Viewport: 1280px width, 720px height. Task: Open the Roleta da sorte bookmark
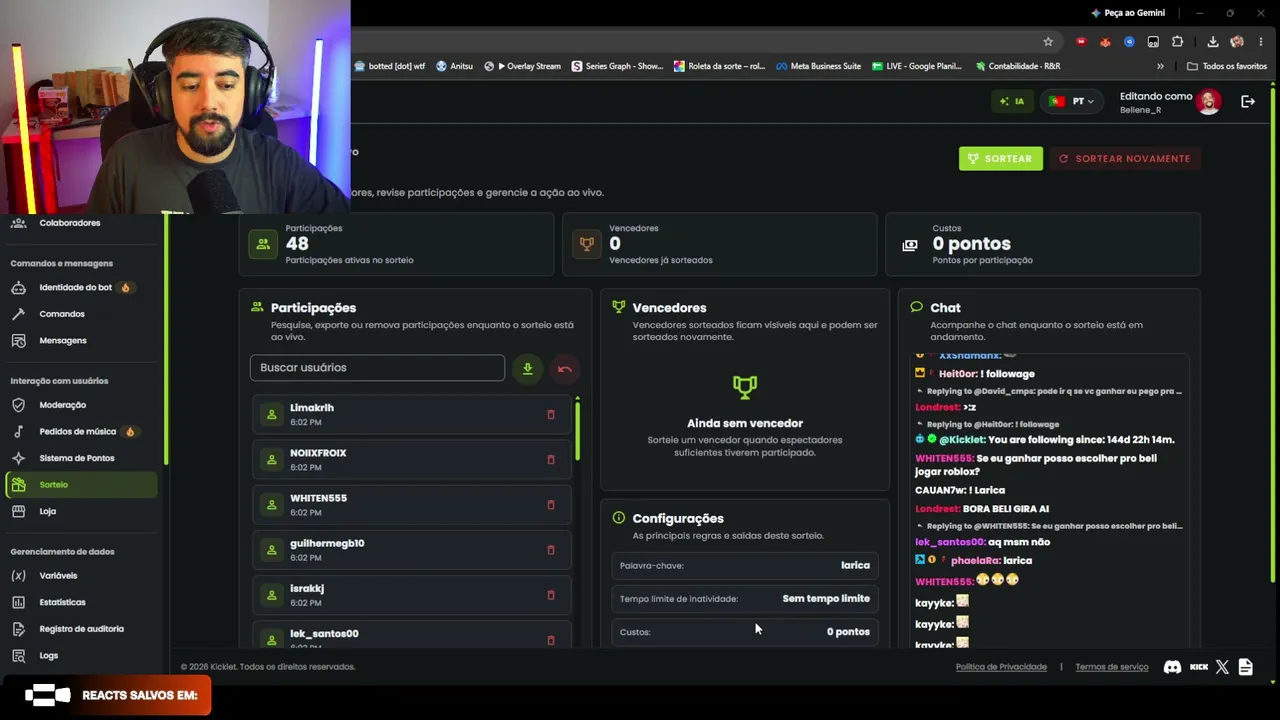tap(719, 66)
